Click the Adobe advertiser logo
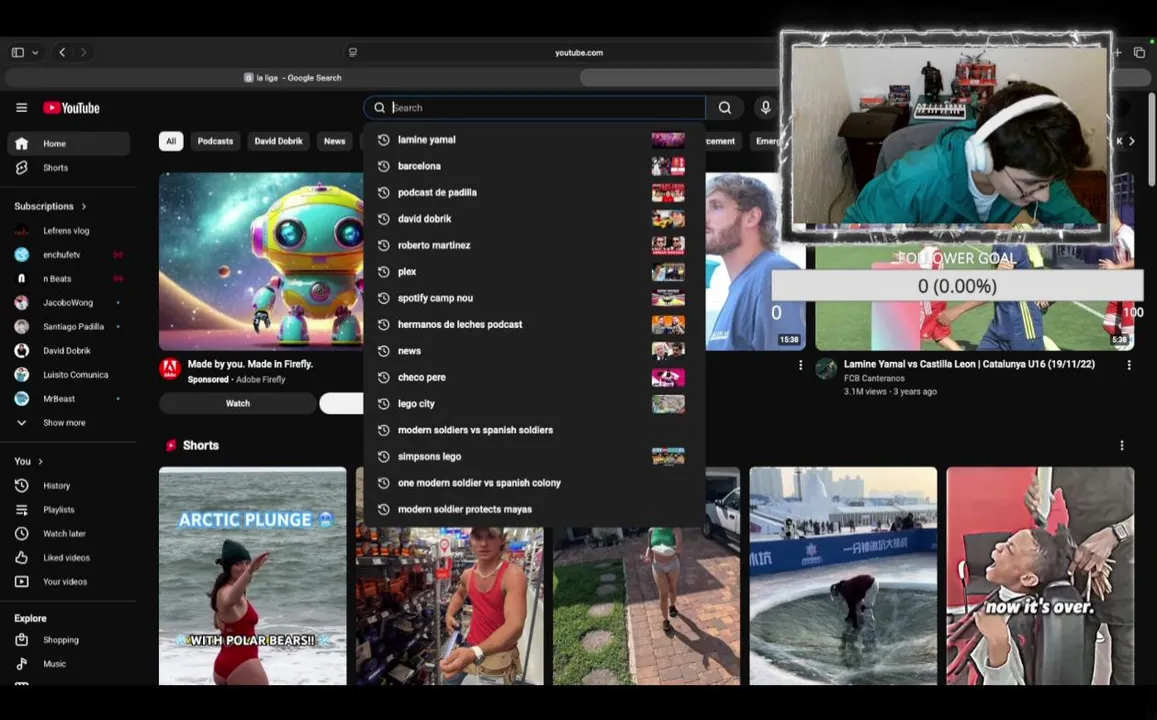Image resolution: width=1157 pixels, height=720 pixels. click(170, 369)
